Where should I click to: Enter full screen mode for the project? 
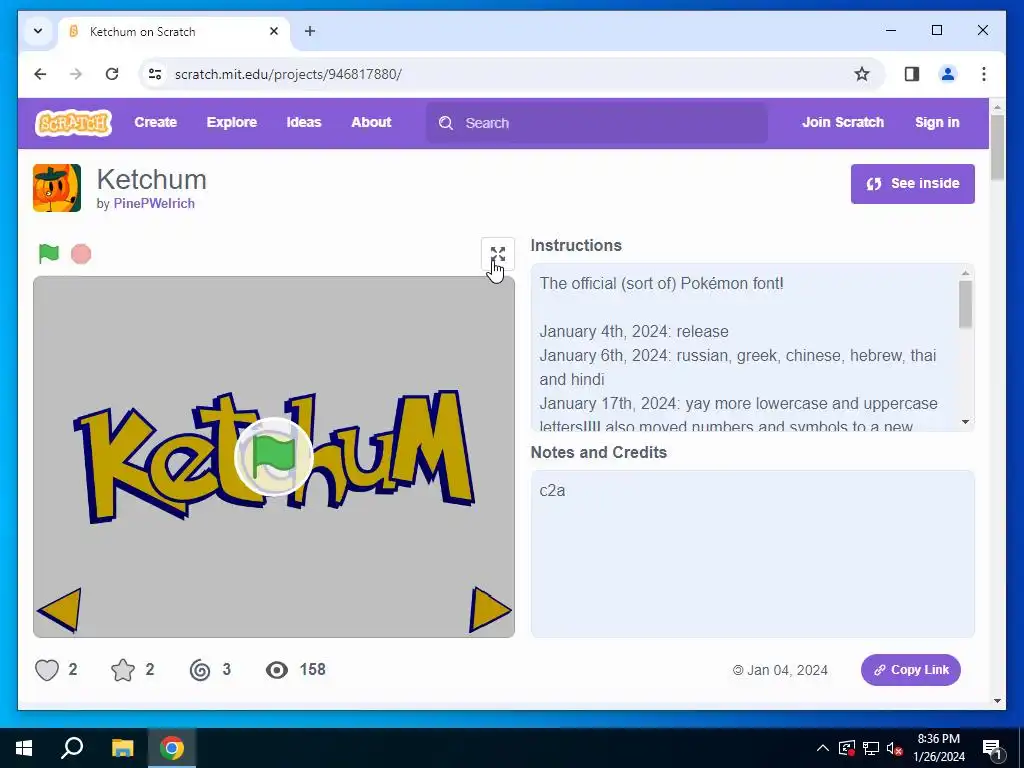click(x=498, y=254)
